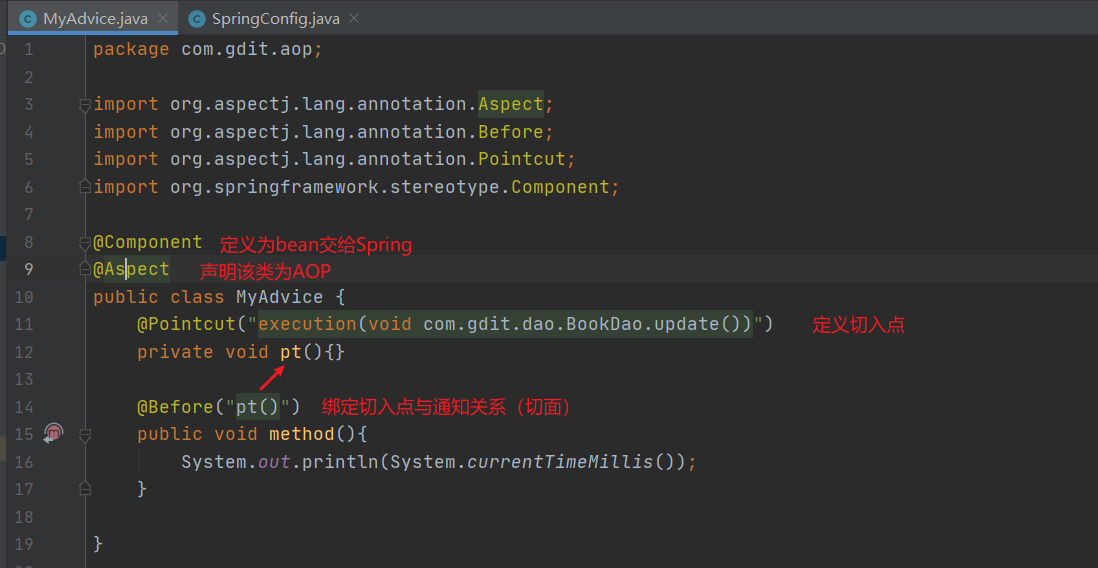This screenshot has width=1098, height=568.
Task: Open the advice gutter icon at line 15
Action: point(54,434)
